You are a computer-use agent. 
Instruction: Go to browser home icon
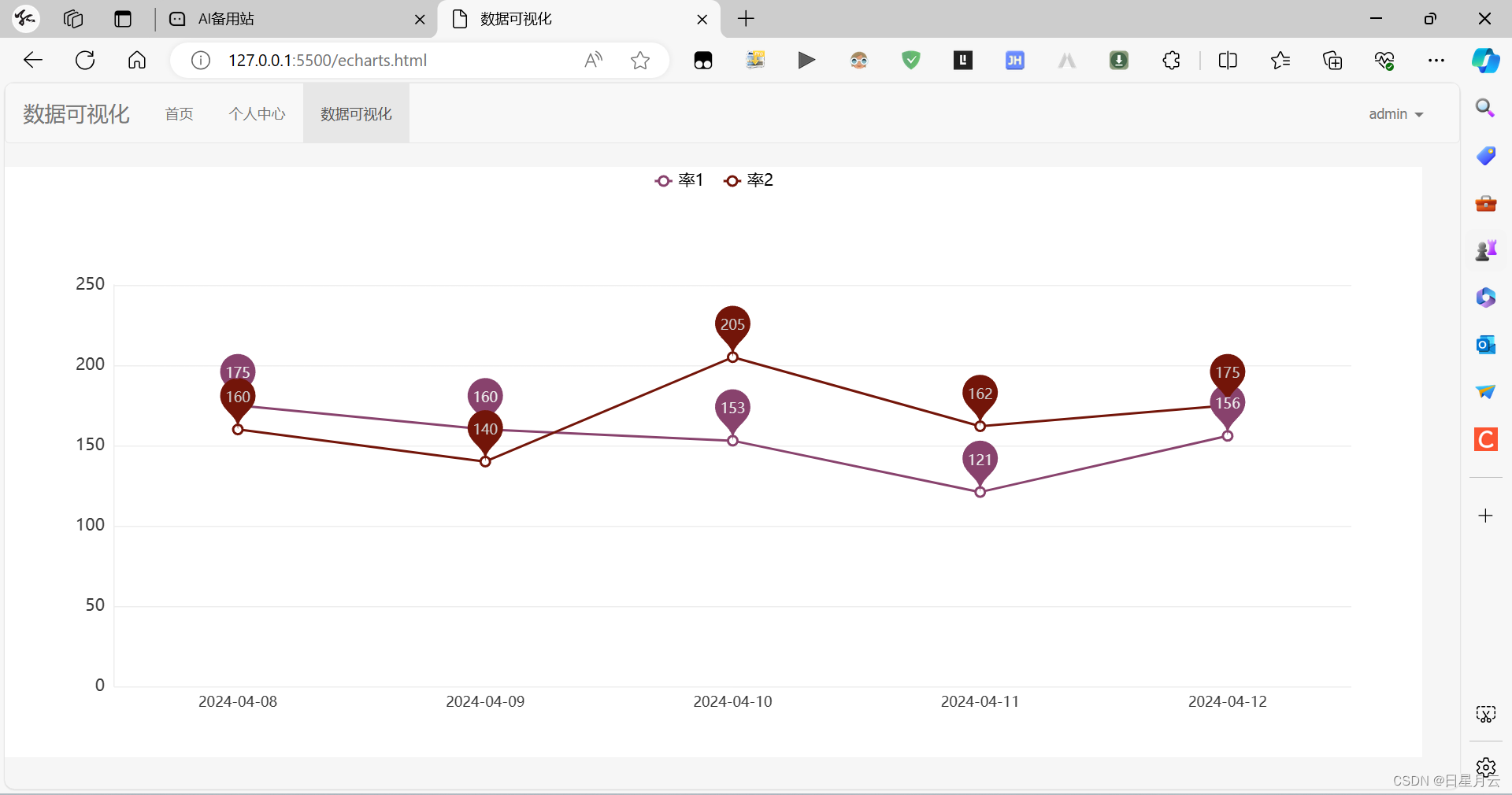[x=137, y=60]
